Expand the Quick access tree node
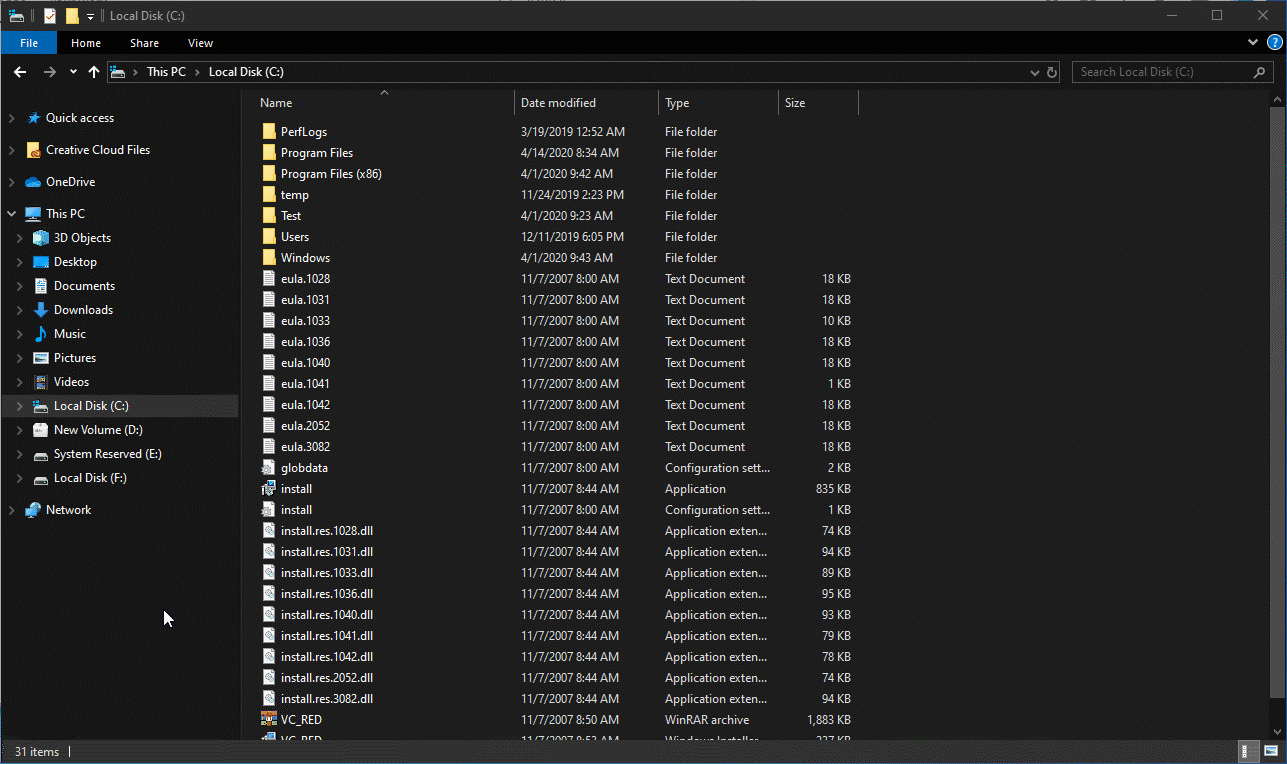Image resolution: width=1287 pixels, height=764 pixels. pos(11,118)
